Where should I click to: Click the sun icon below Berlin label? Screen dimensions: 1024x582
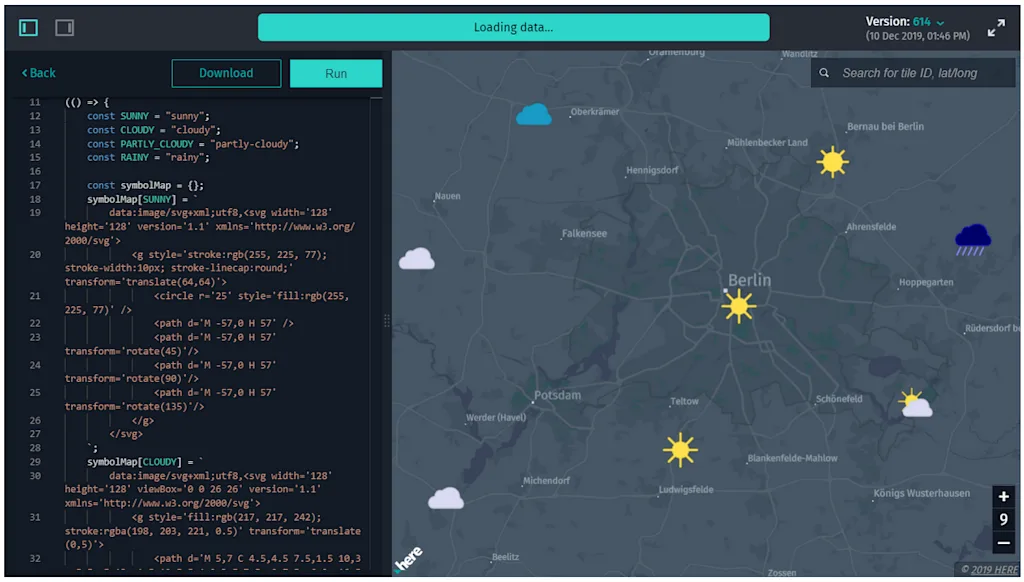pyautogui.click(x=739, y=306)
